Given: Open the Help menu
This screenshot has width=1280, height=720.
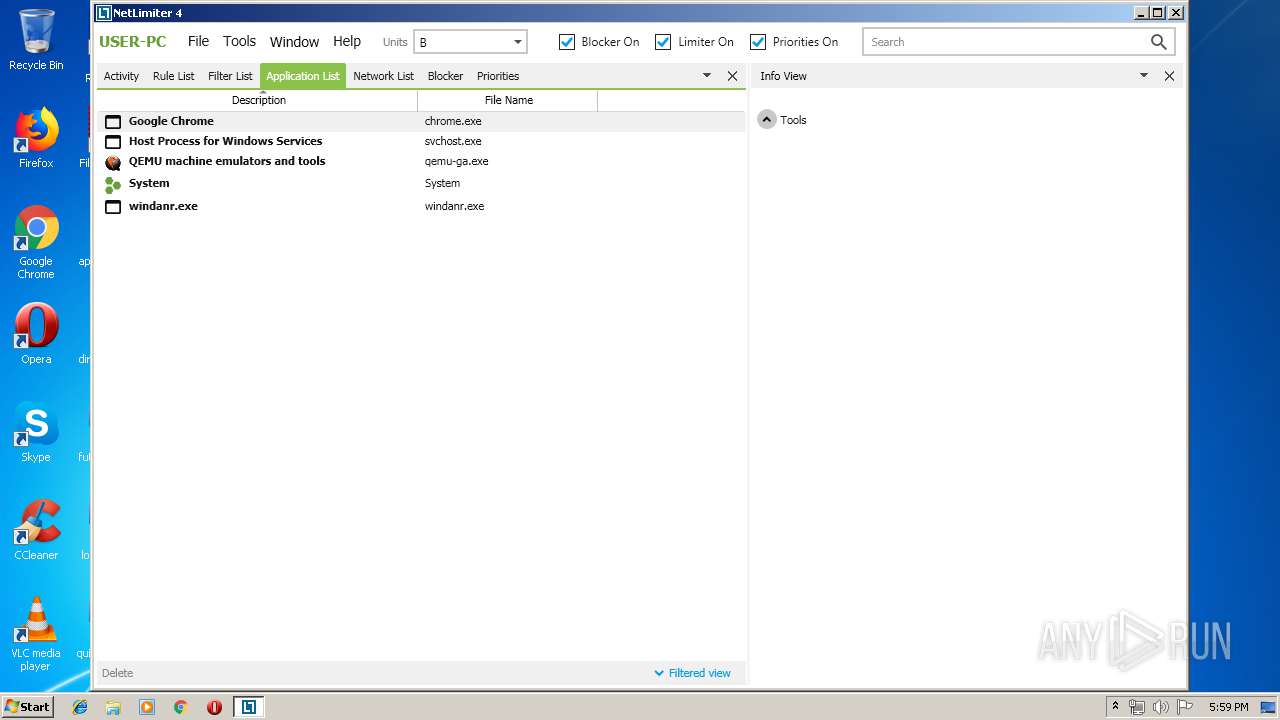Looking at the screenshot, I should (x=347, y=41).
